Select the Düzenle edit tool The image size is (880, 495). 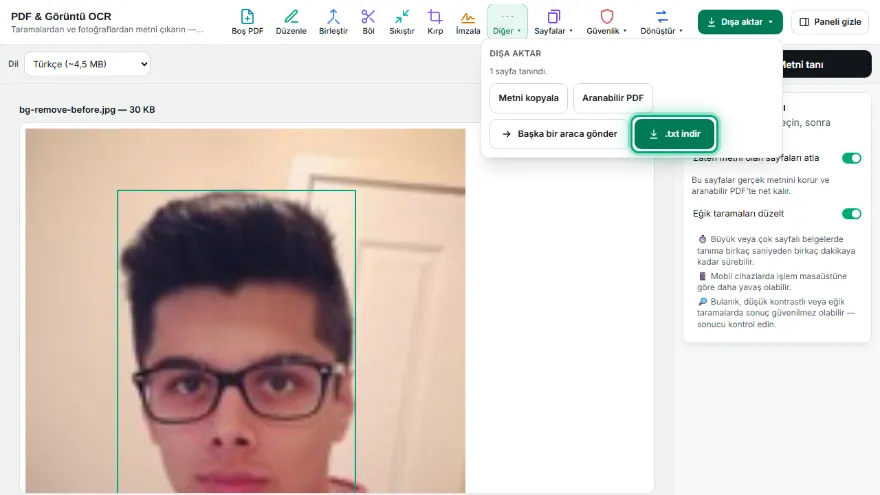click(291, 22)
